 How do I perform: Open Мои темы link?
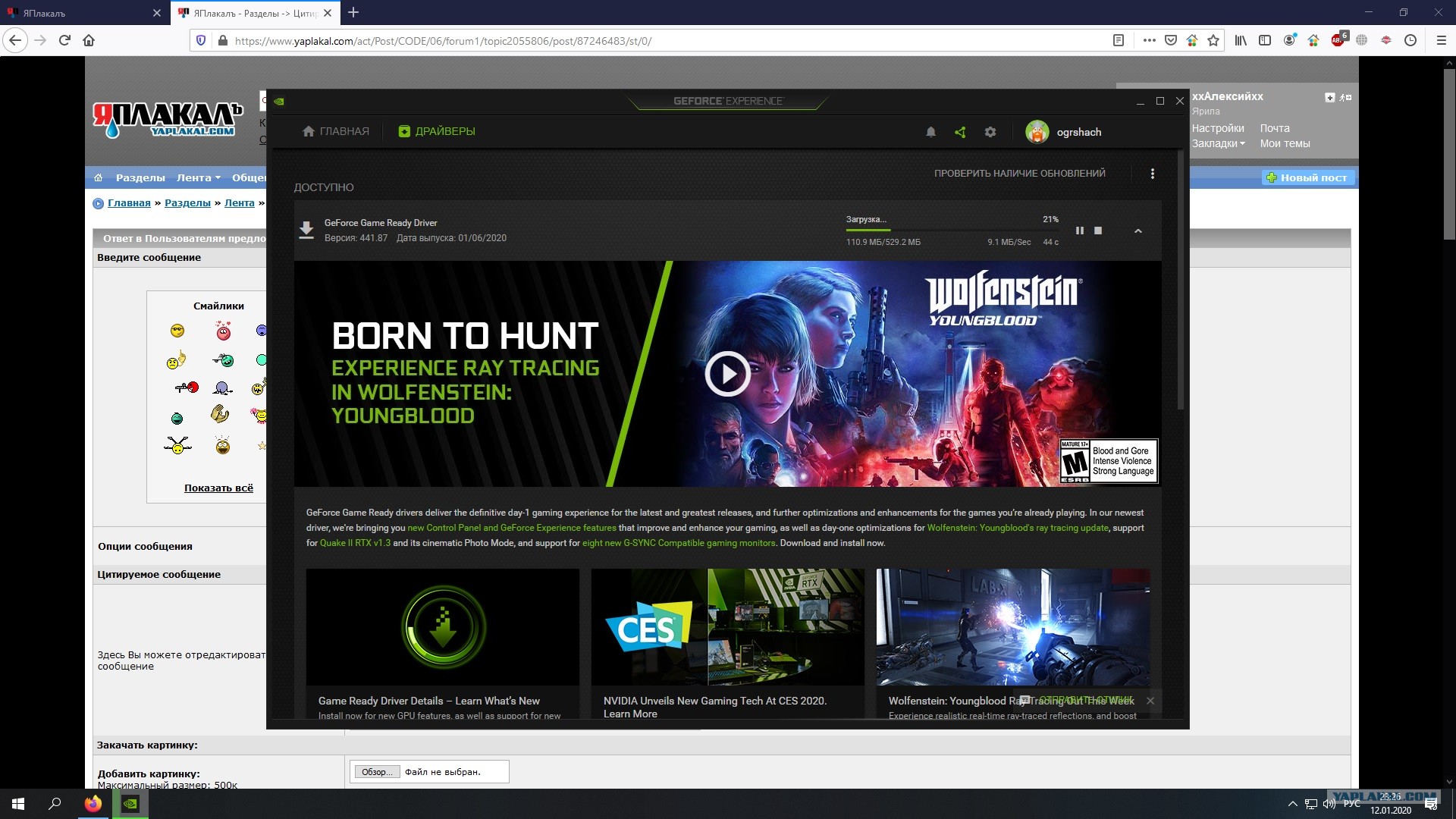coord(1285,143)
